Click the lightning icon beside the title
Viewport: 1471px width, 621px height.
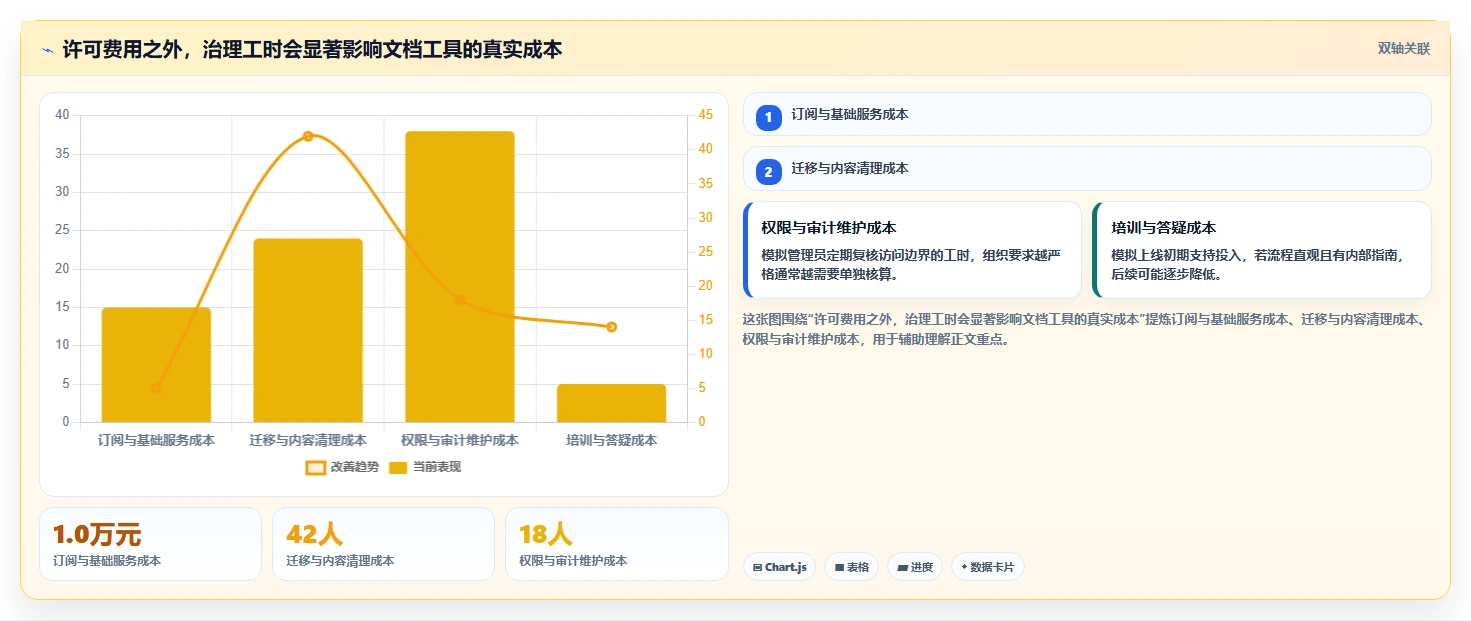click(48, 50)
